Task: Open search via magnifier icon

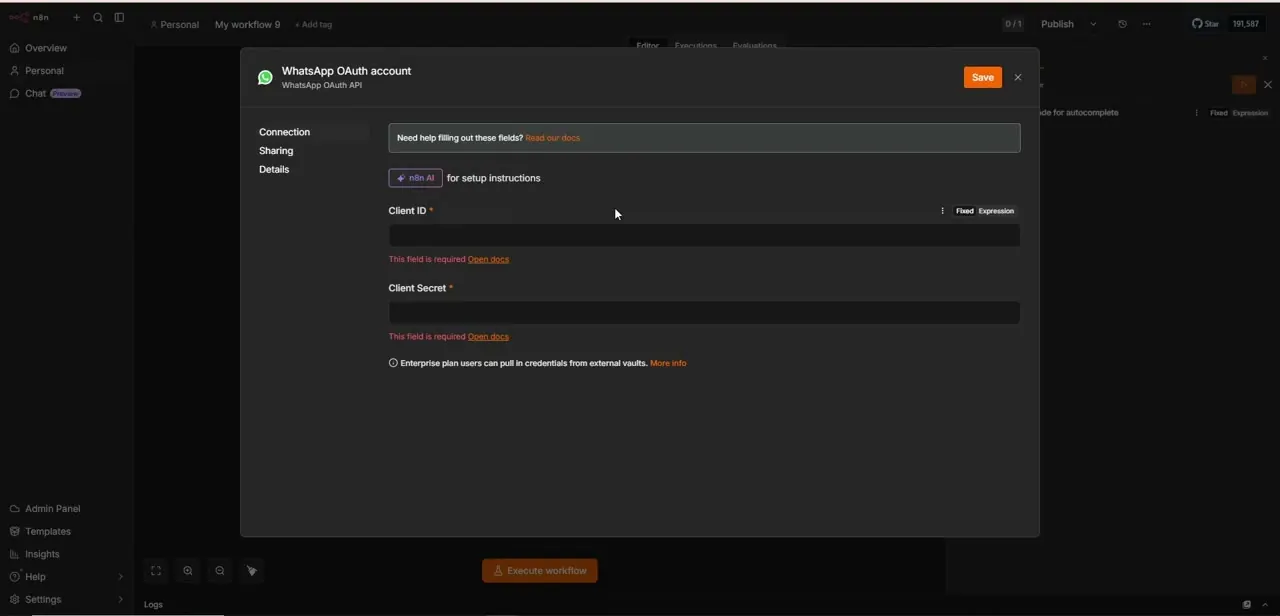Action: click(x=98, y=17)
